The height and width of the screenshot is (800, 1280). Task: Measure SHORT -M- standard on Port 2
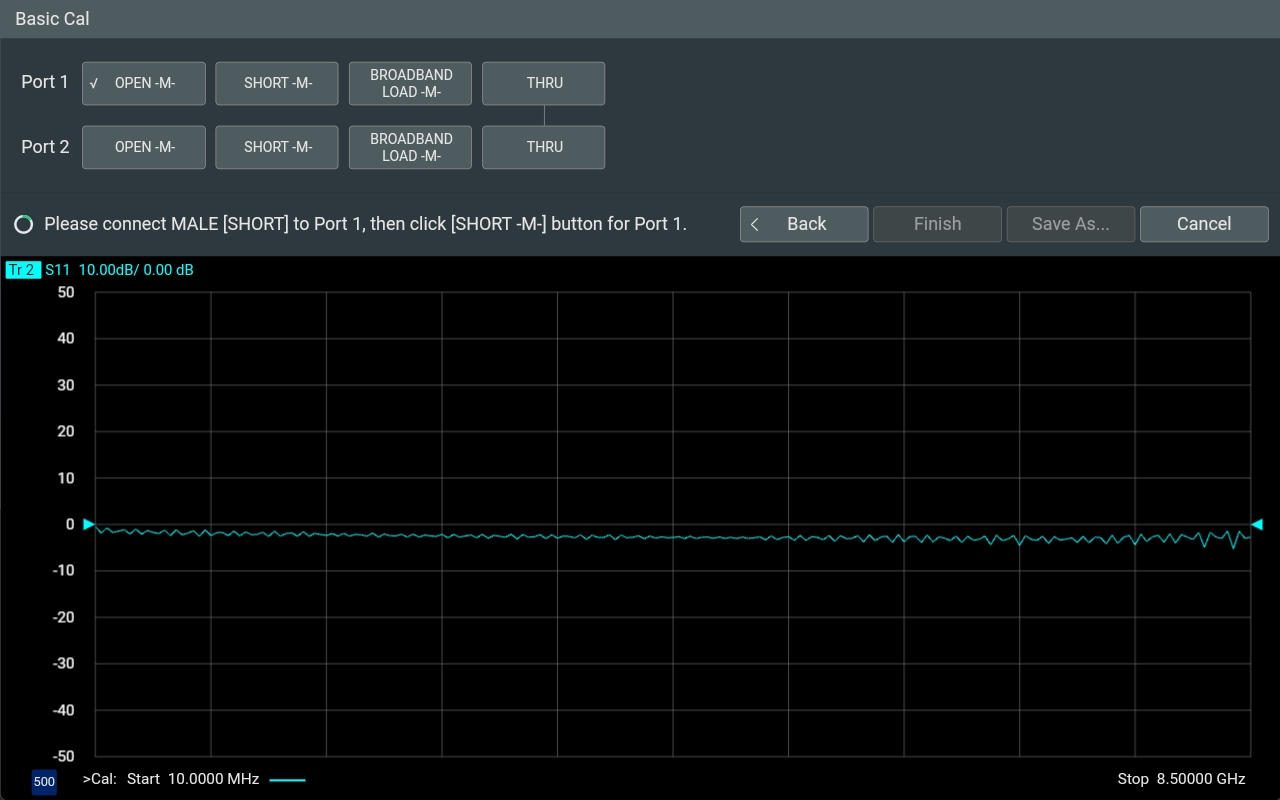(277, 147)
